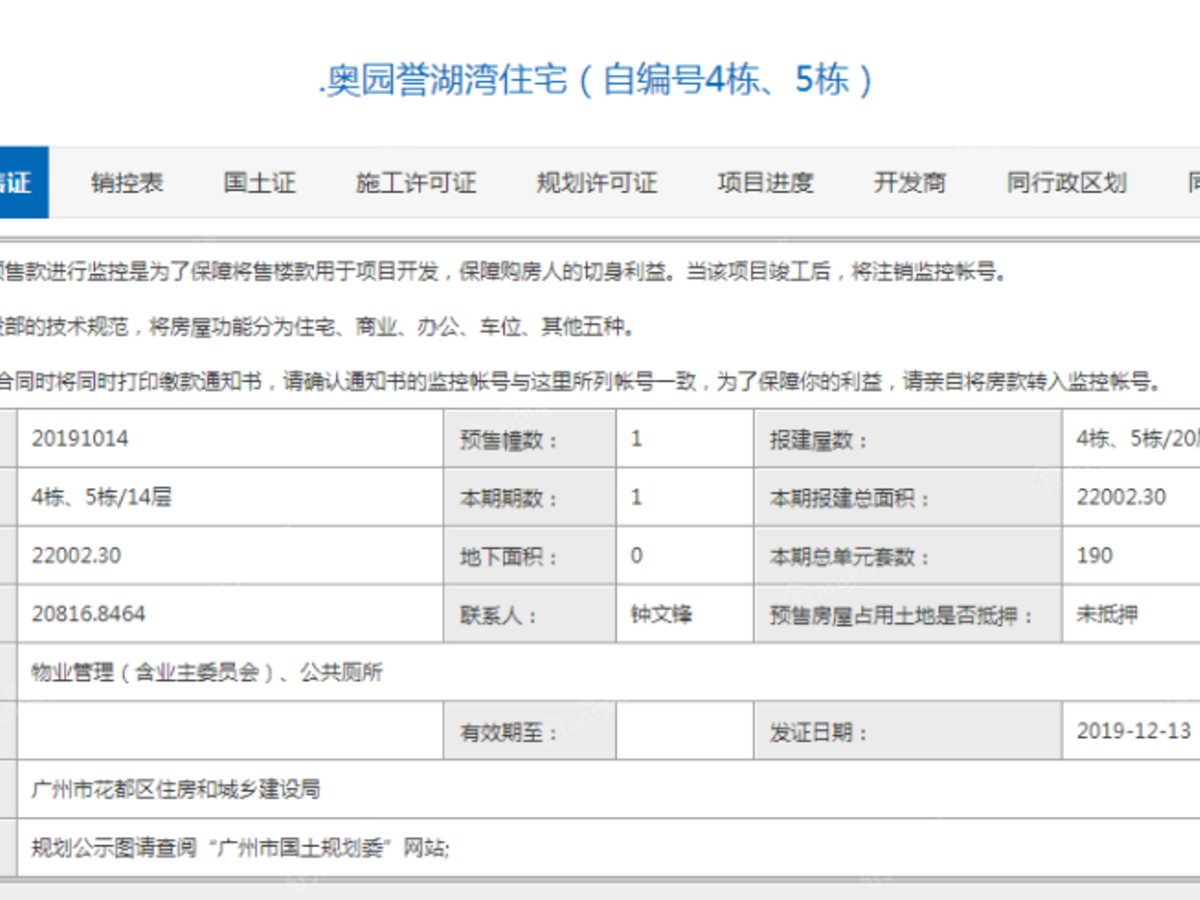
Task: Select the value 未抵押
Action: (1107, 614)
